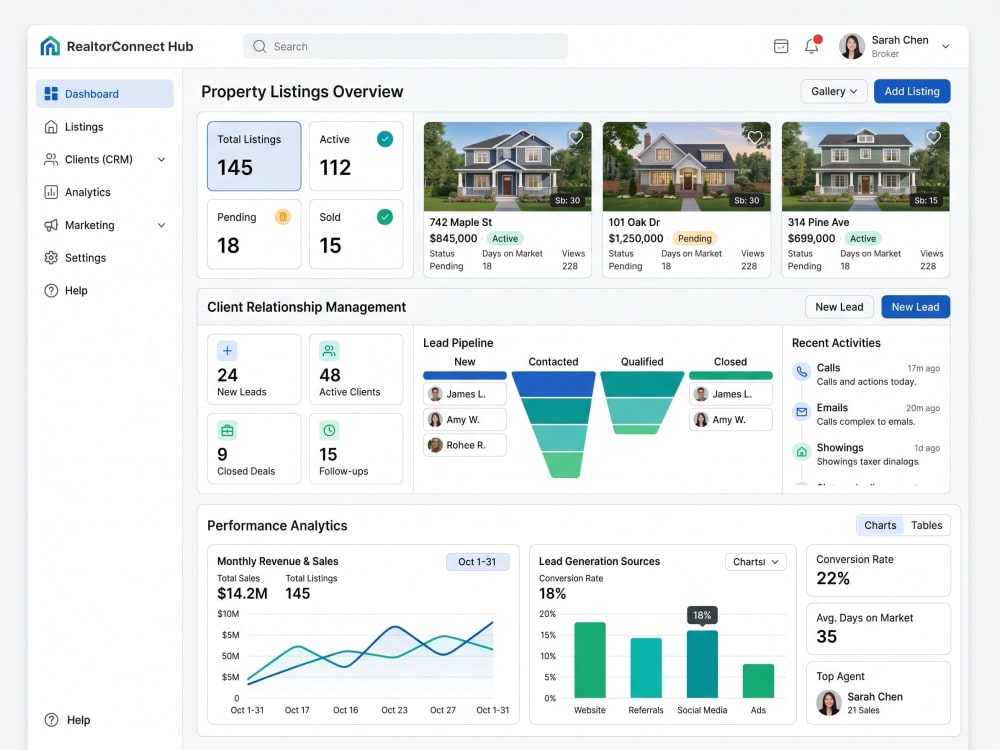
Task: Click the Avg. Days on Market card
Action: coord(878,629)
